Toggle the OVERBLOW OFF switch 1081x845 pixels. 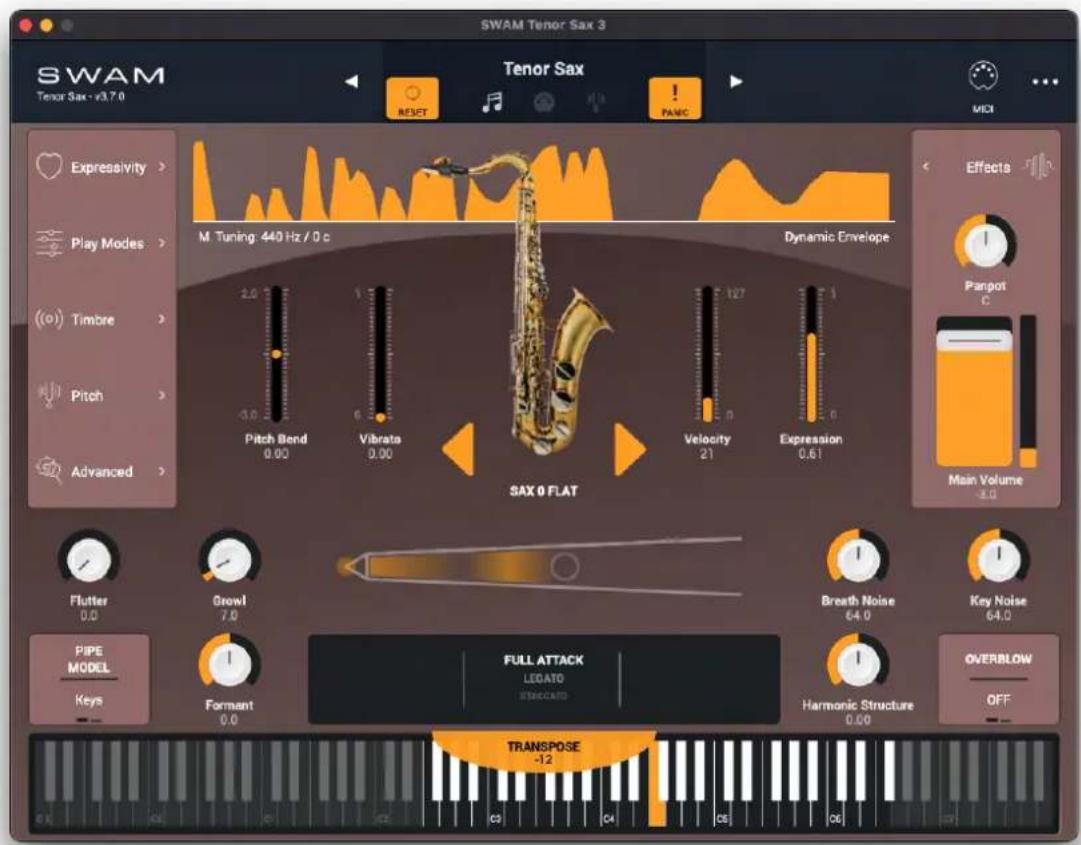pyautogui.click(x=998, y=680)
